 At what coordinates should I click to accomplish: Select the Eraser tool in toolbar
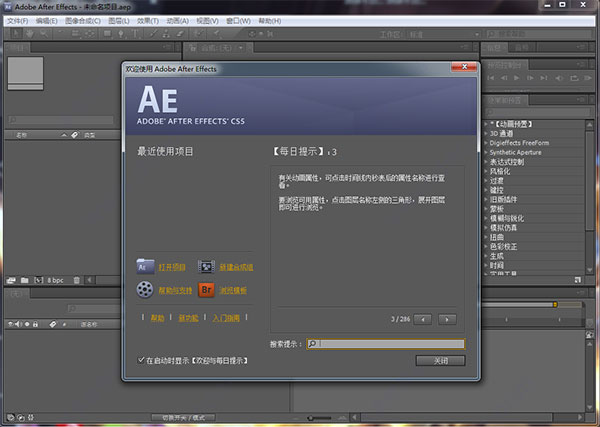(x=180, y=34)
